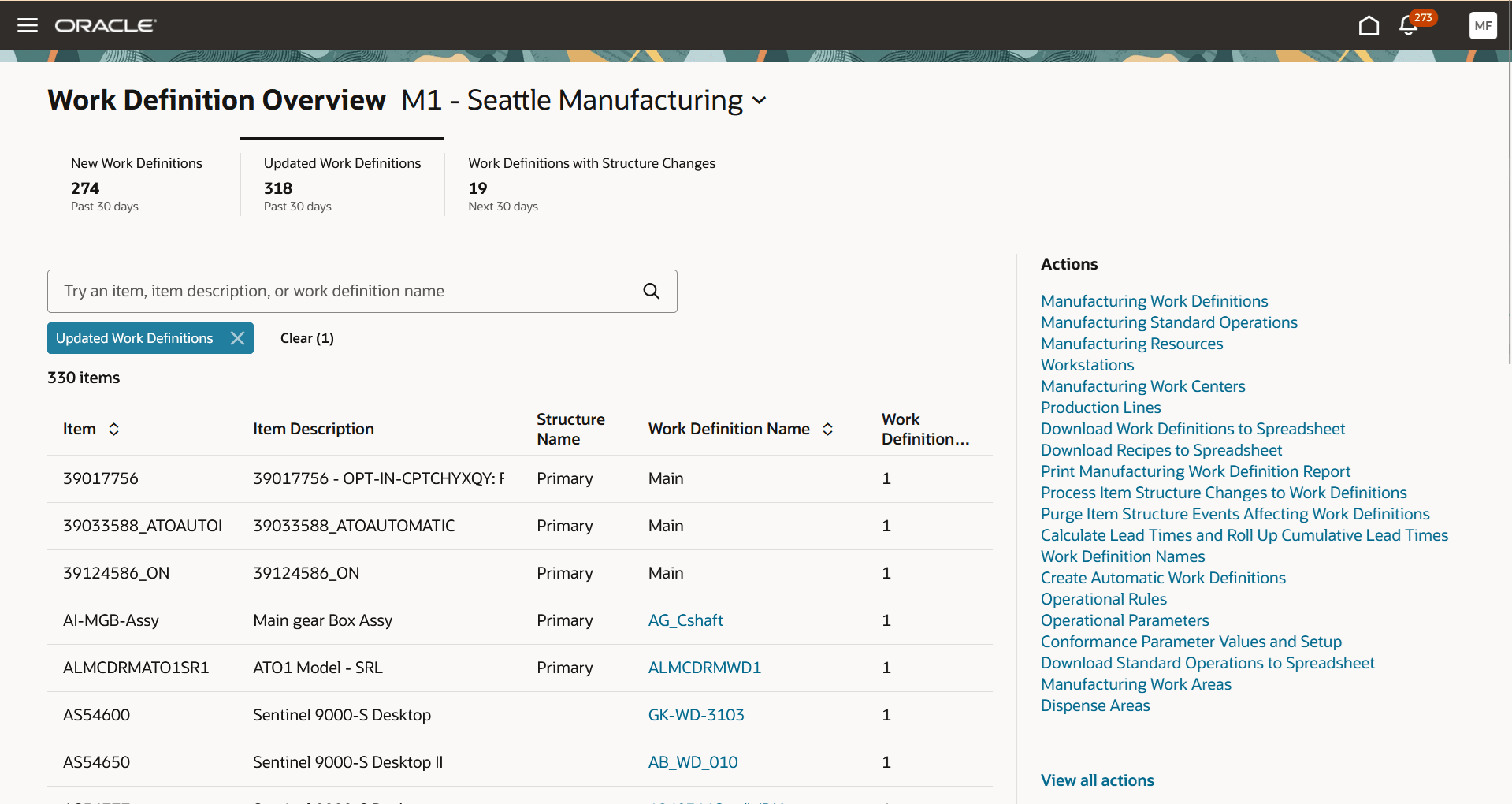Open Process Item Structure Changes link

[1224, 493]
